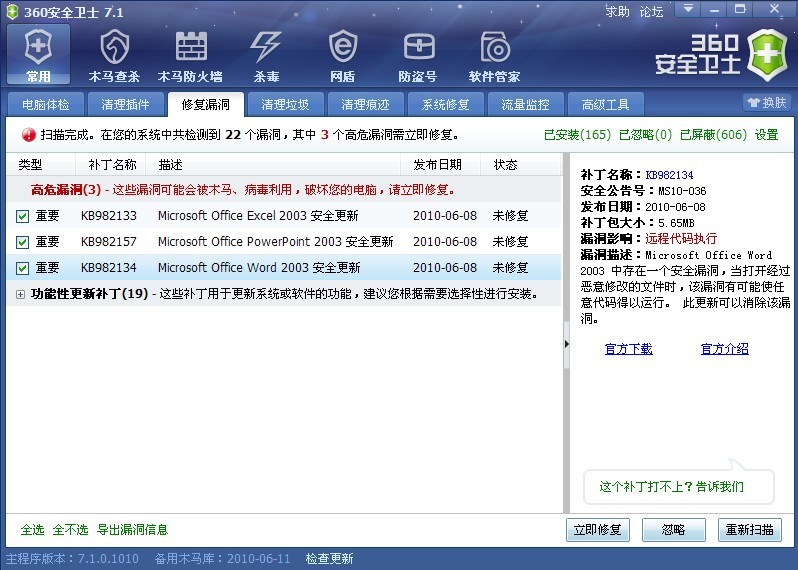Uncheck the KB982157 PowerPoint patch checkbox
This screenshot has width=798, height=570.
22,242
